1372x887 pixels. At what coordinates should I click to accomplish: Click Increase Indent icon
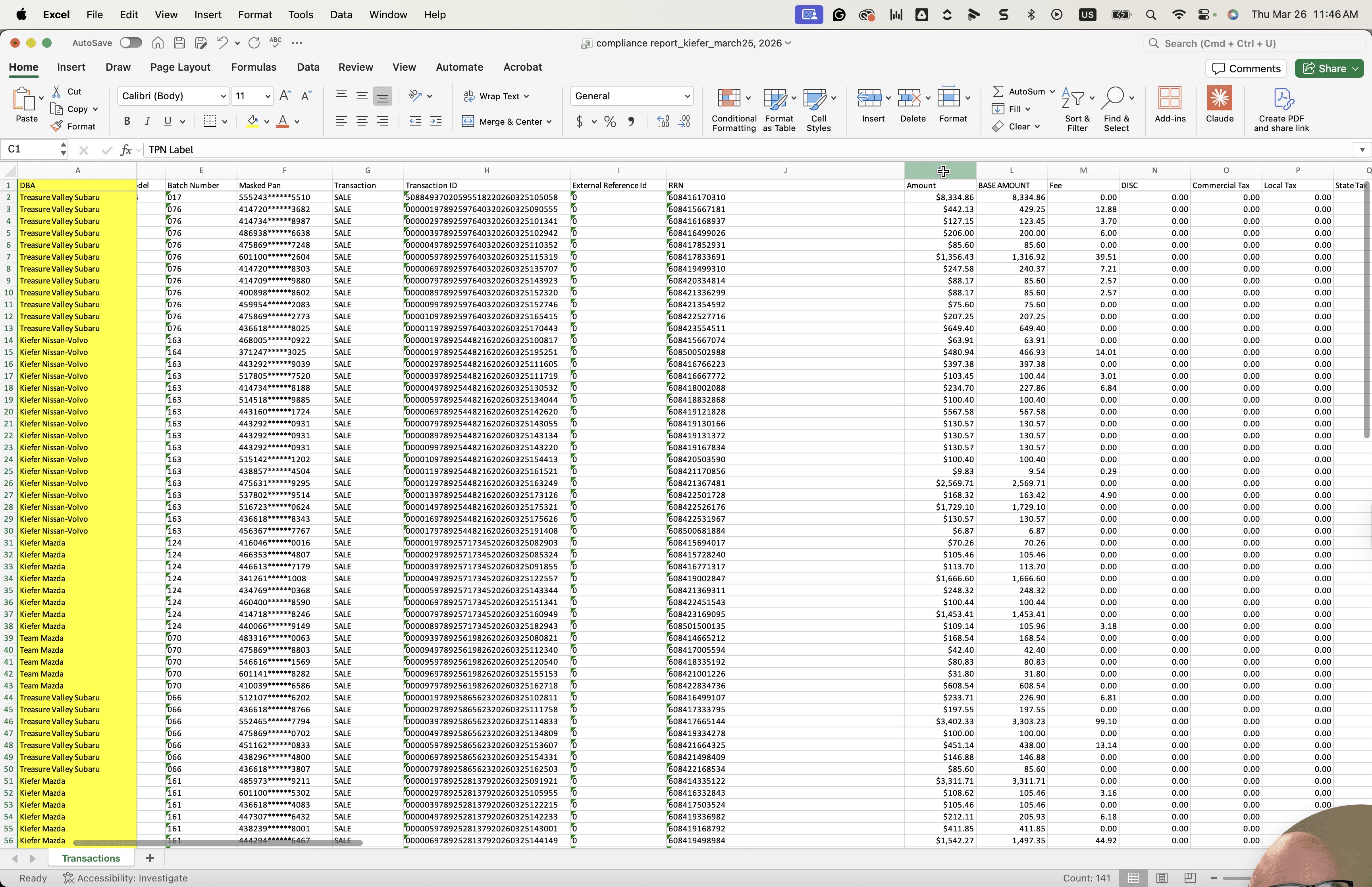(x=436, y=121)
